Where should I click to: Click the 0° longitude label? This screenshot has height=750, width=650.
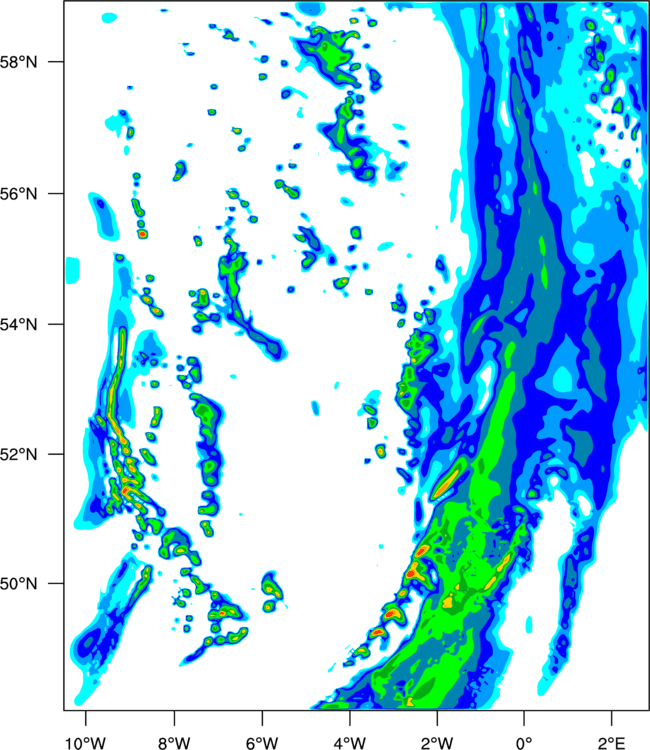click(524, 743)
